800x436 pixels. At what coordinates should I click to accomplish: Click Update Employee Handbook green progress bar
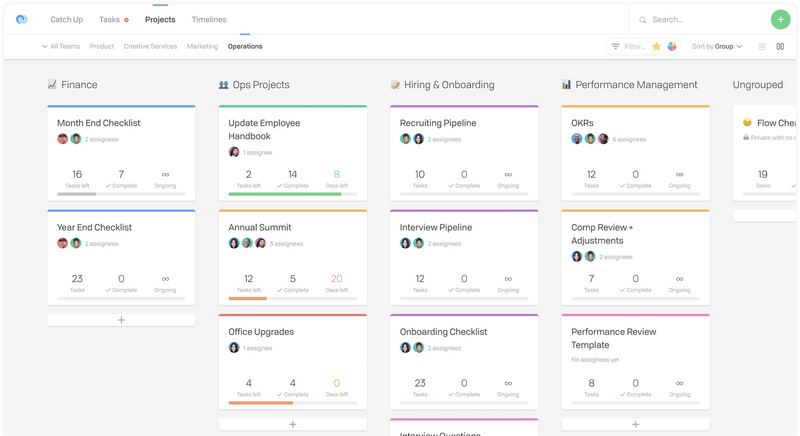click(x=293, y=194)
